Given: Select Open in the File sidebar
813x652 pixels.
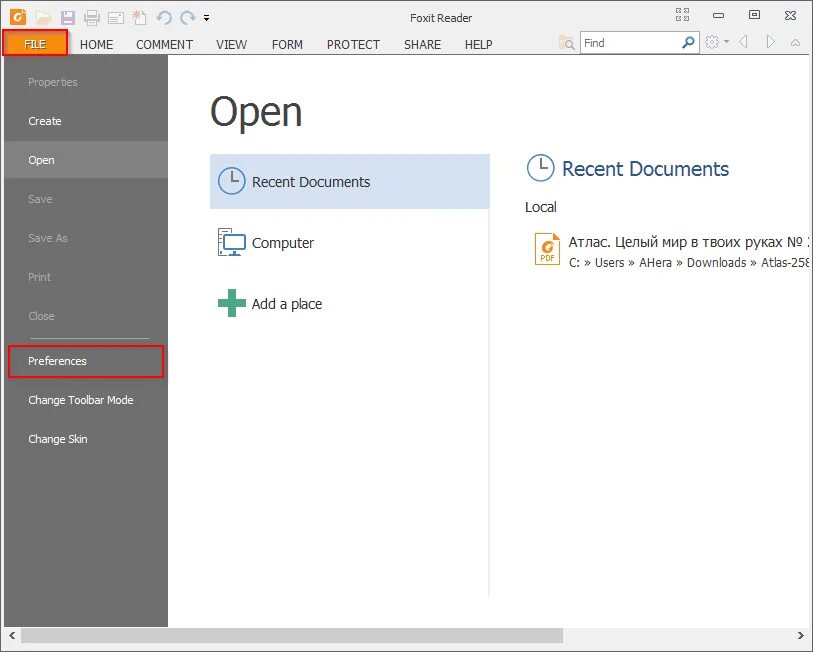Looking at the screenshot, I should 86,160.
